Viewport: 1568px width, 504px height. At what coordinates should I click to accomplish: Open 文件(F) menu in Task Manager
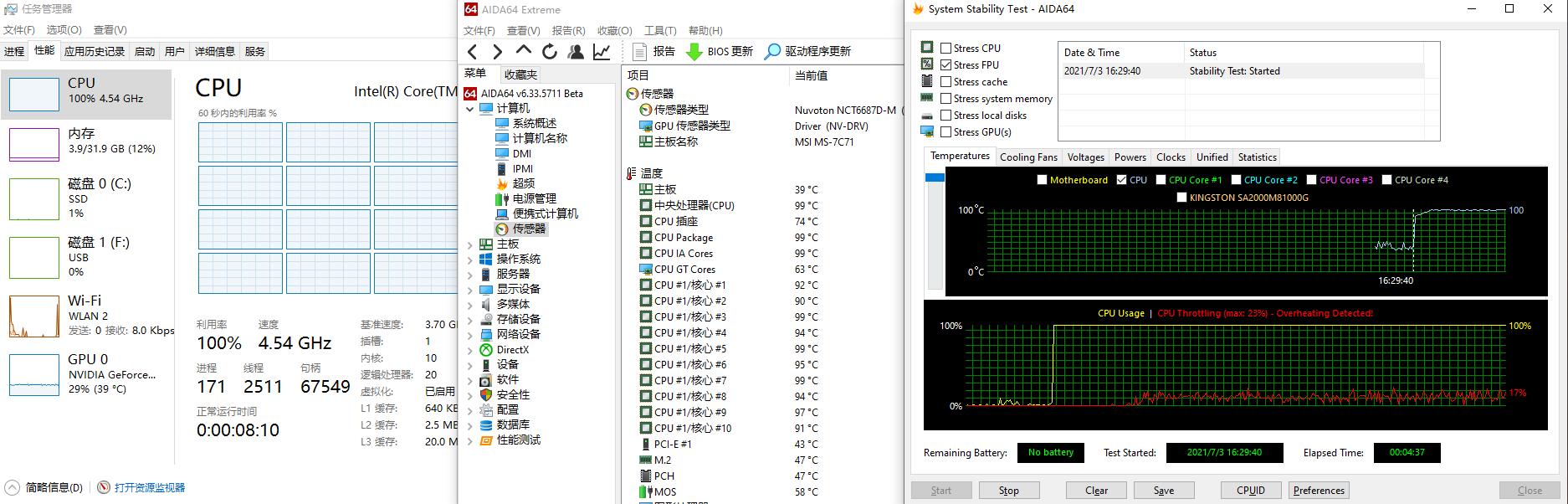click(x=19, y=30)
